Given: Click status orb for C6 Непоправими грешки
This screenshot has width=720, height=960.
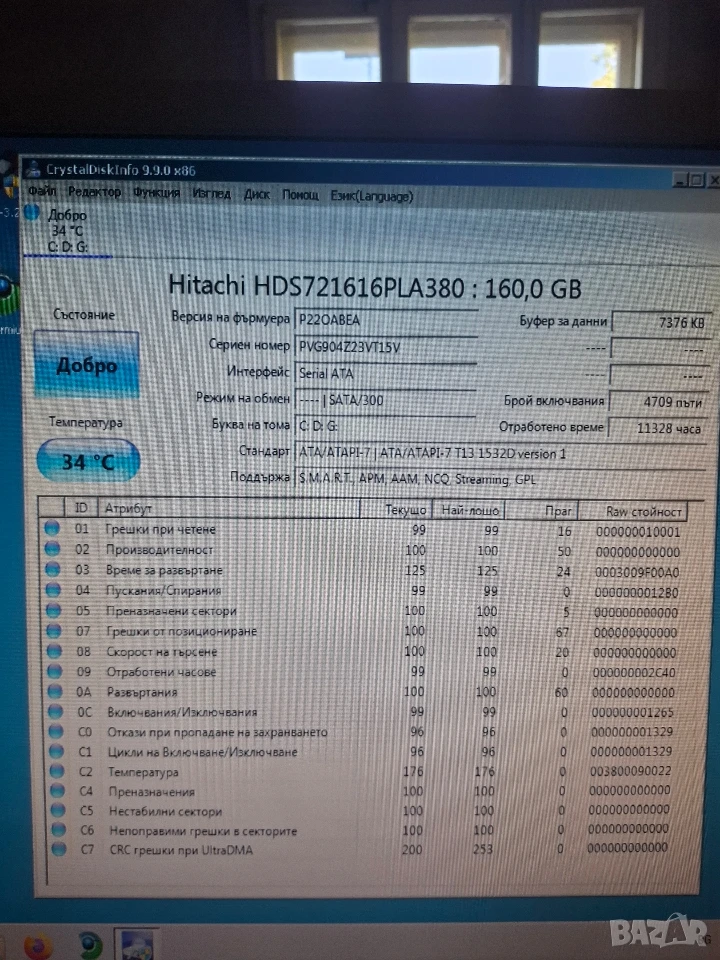Looking at the screenshot, I should pyautogui.click(x=59, y=830).
